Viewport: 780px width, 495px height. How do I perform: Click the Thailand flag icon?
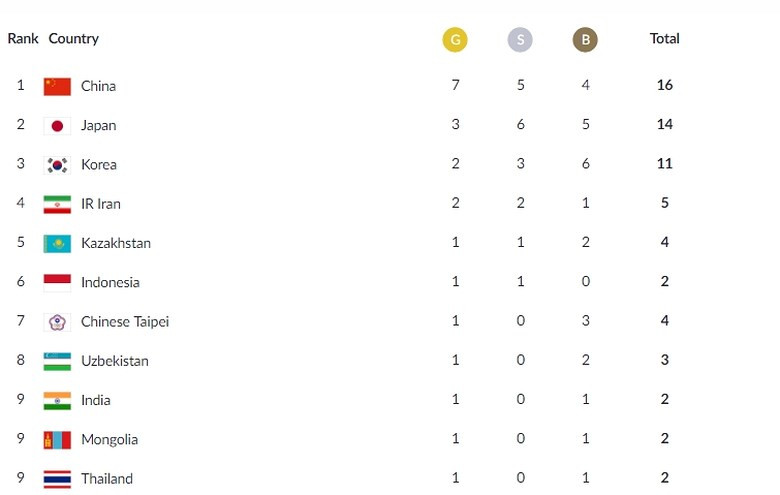click(57, 479)
